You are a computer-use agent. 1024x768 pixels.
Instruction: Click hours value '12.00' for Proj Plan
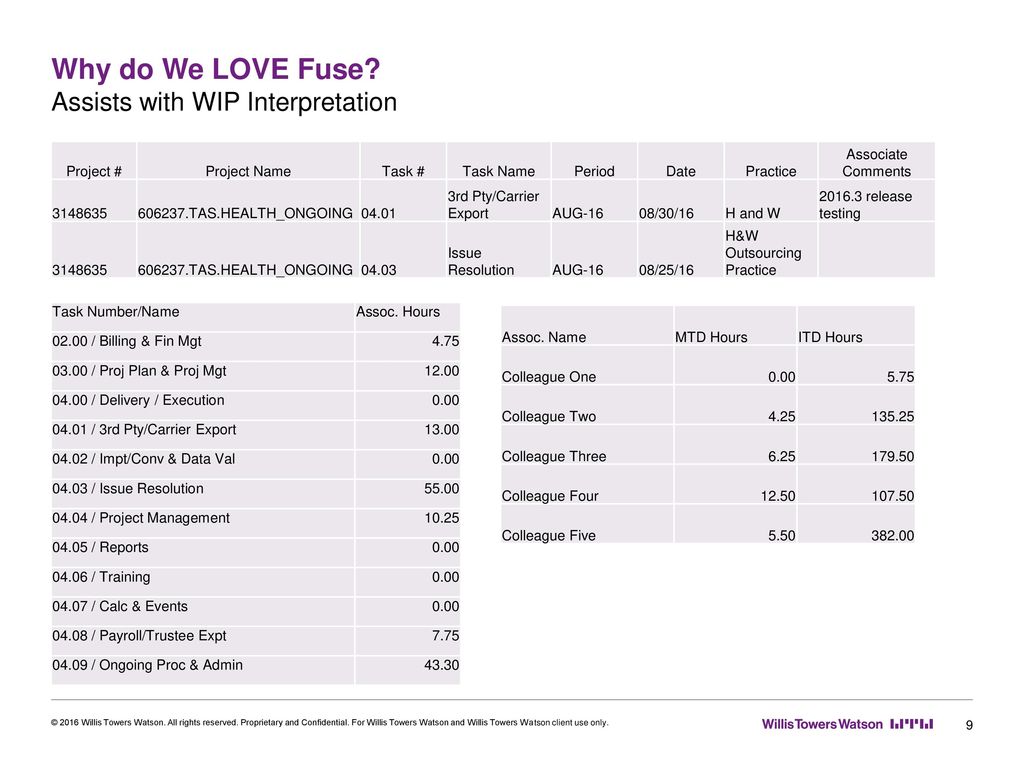(441, 371)
